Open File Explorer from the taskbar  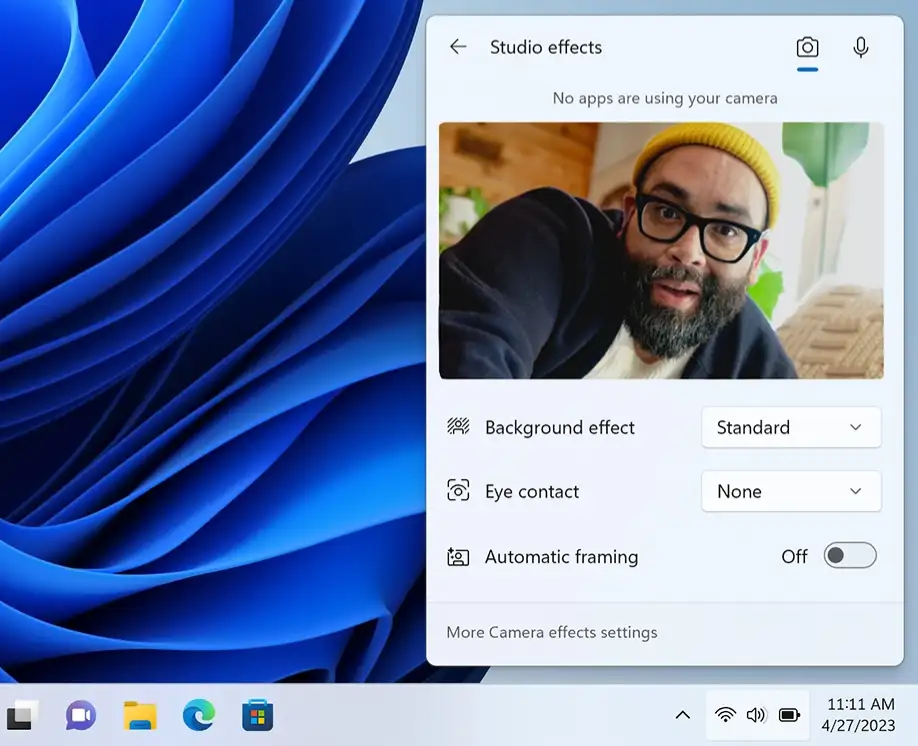(x=139, y=715)
